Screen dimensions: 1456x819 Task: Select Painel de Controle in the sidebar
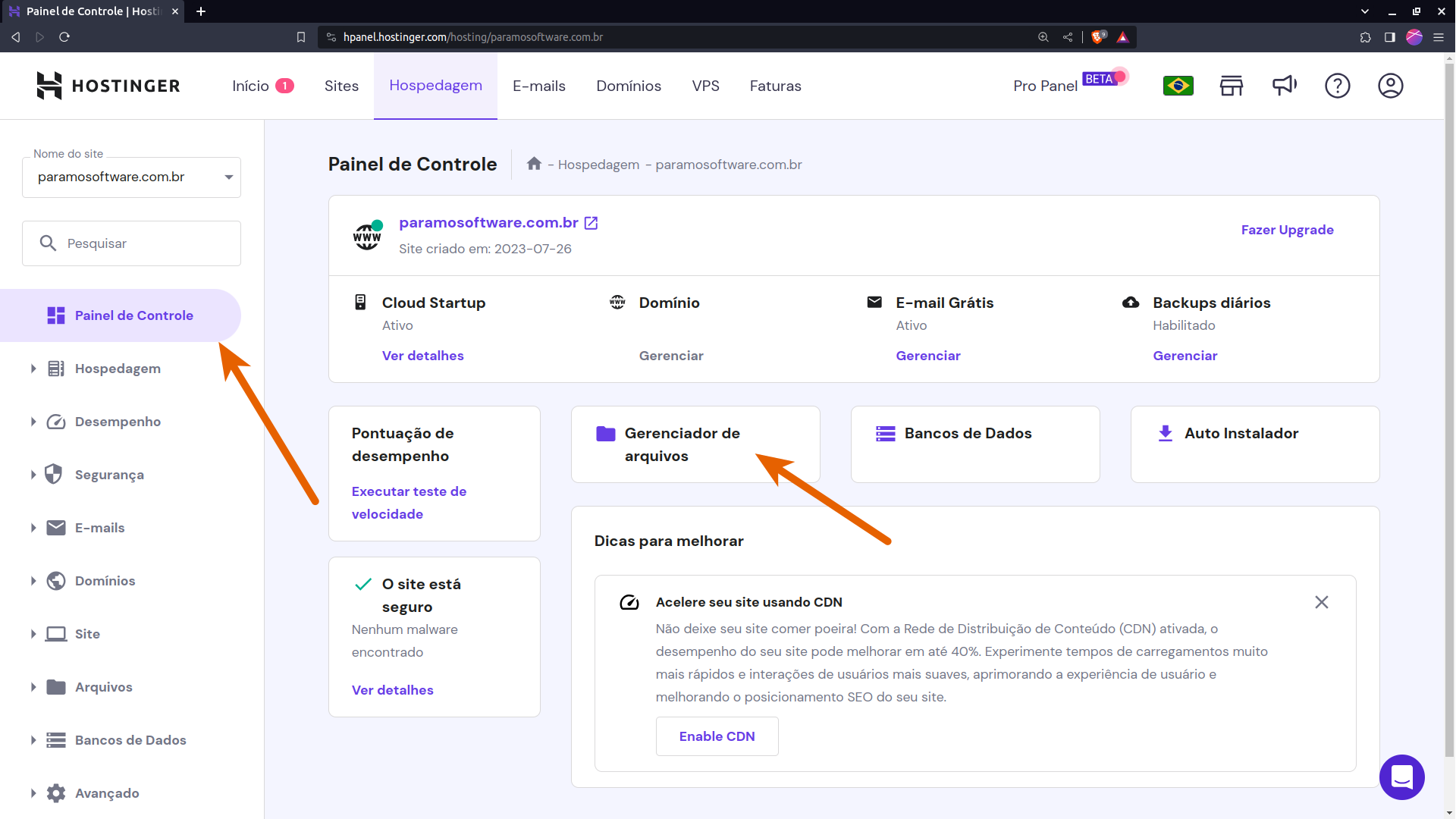pos(121,315)
